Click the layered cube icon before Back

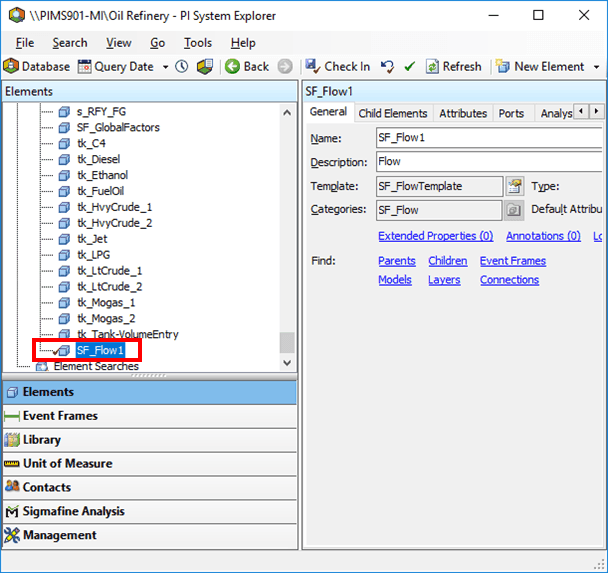click(x=205, y=67)
